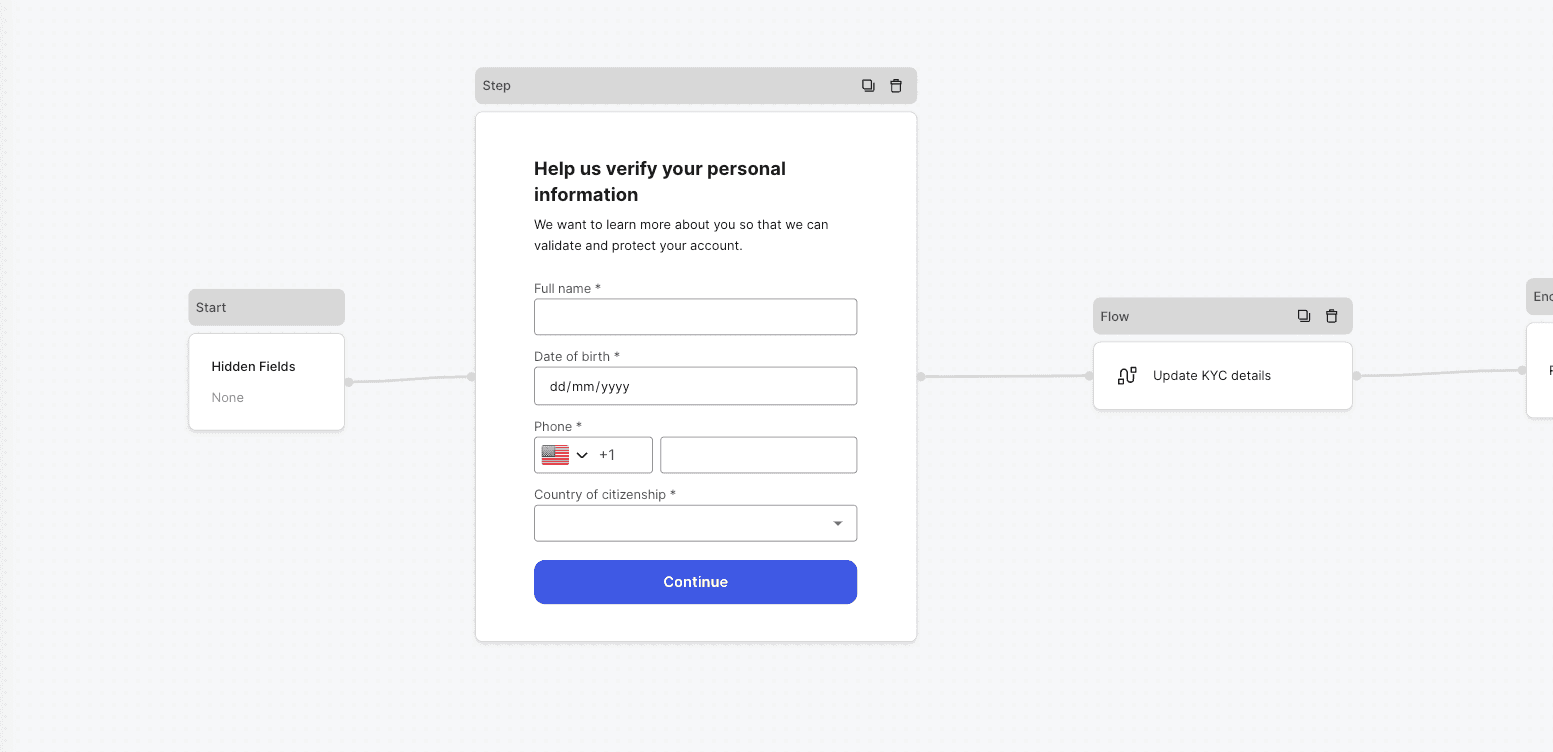Screen dimensions: 1553x752
Task: Delete the Step node via its trash icon
Action: click(x=896, y=86)
